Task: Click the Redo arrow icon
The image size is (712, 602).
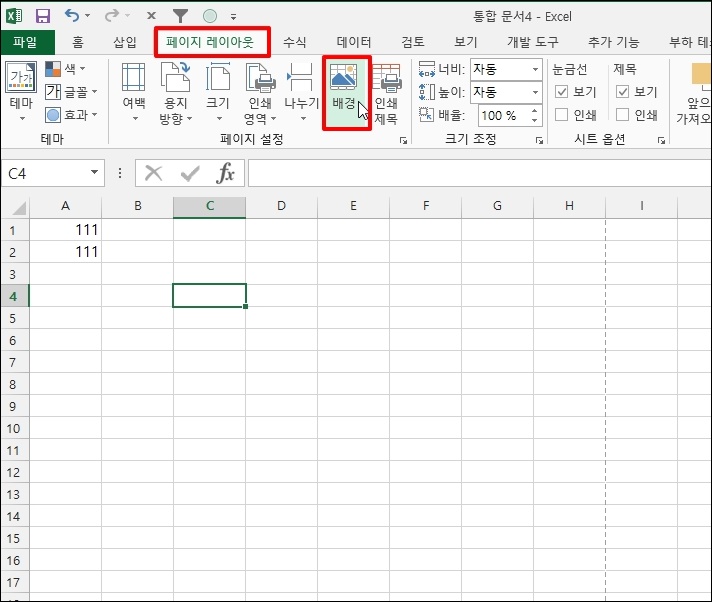Action: (x=111, y=16)
